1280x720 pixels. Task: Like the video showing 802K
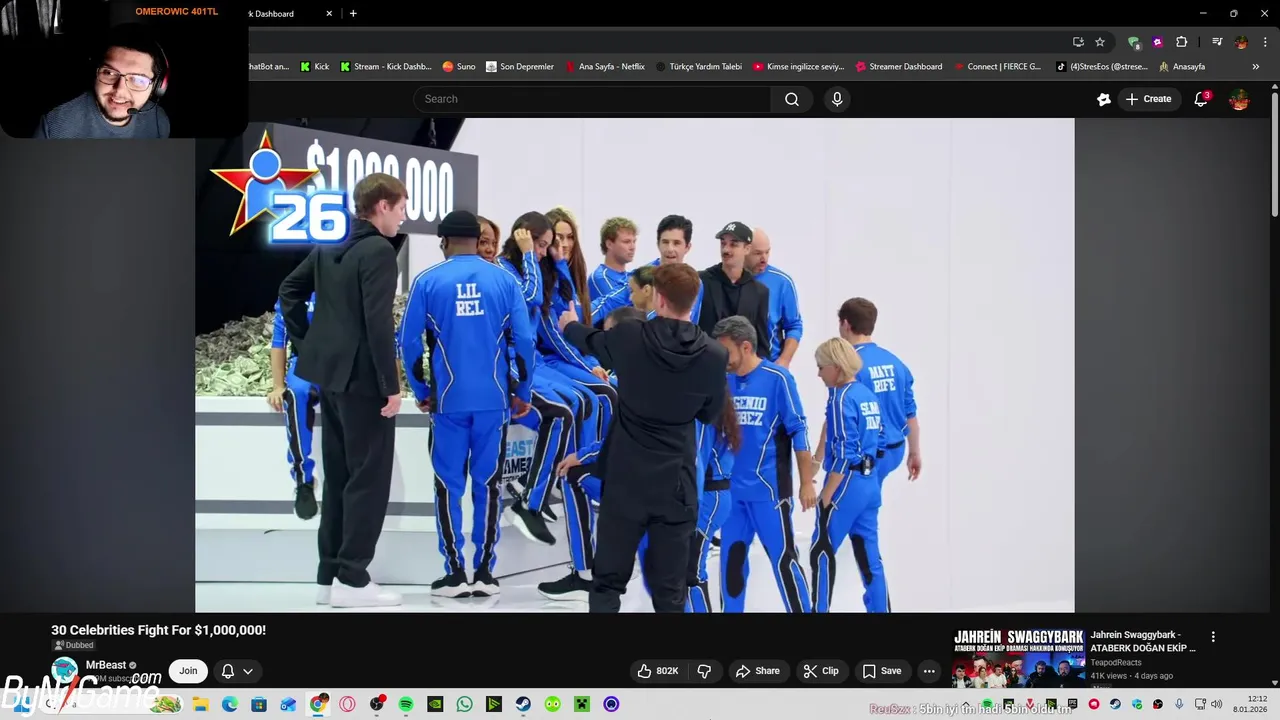click(x=658, y=671)
